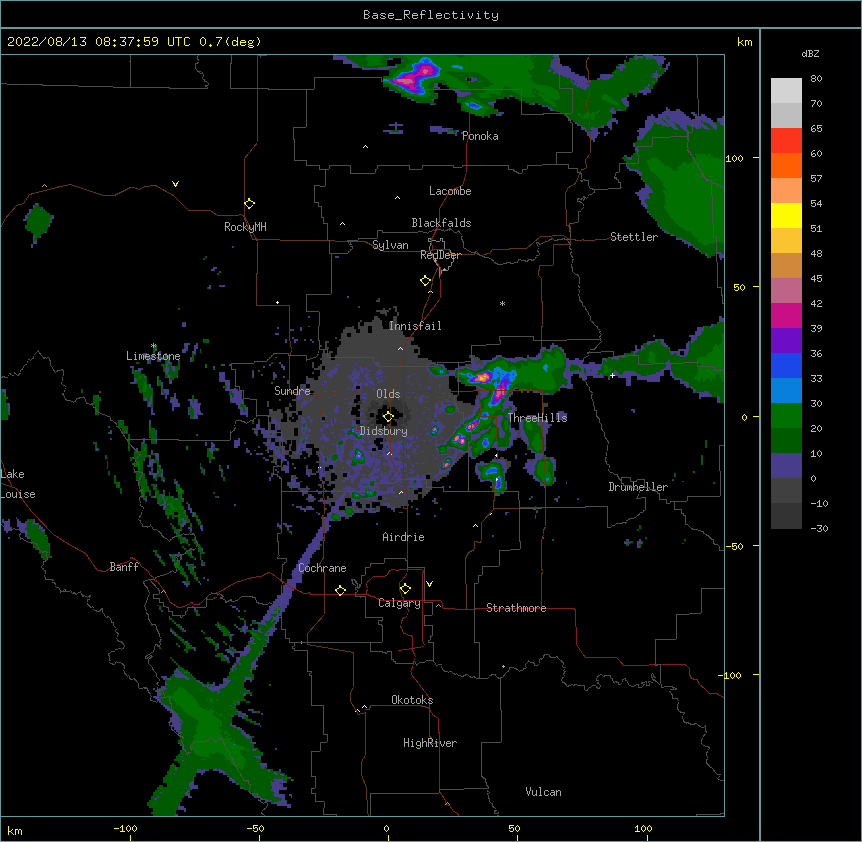The image size is (862, 842).
Task: Click the Ponoka city label
Action: coord(480,136)
